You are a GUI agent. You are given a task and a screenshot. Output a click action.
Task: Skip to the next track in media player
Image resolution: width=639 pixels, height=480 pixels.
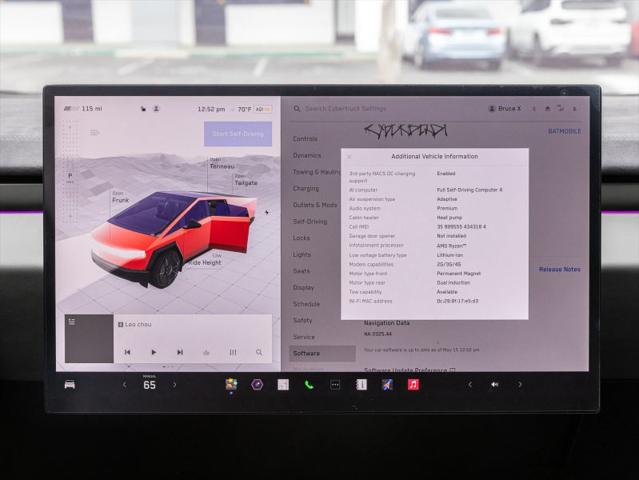[x=180, y=352]
